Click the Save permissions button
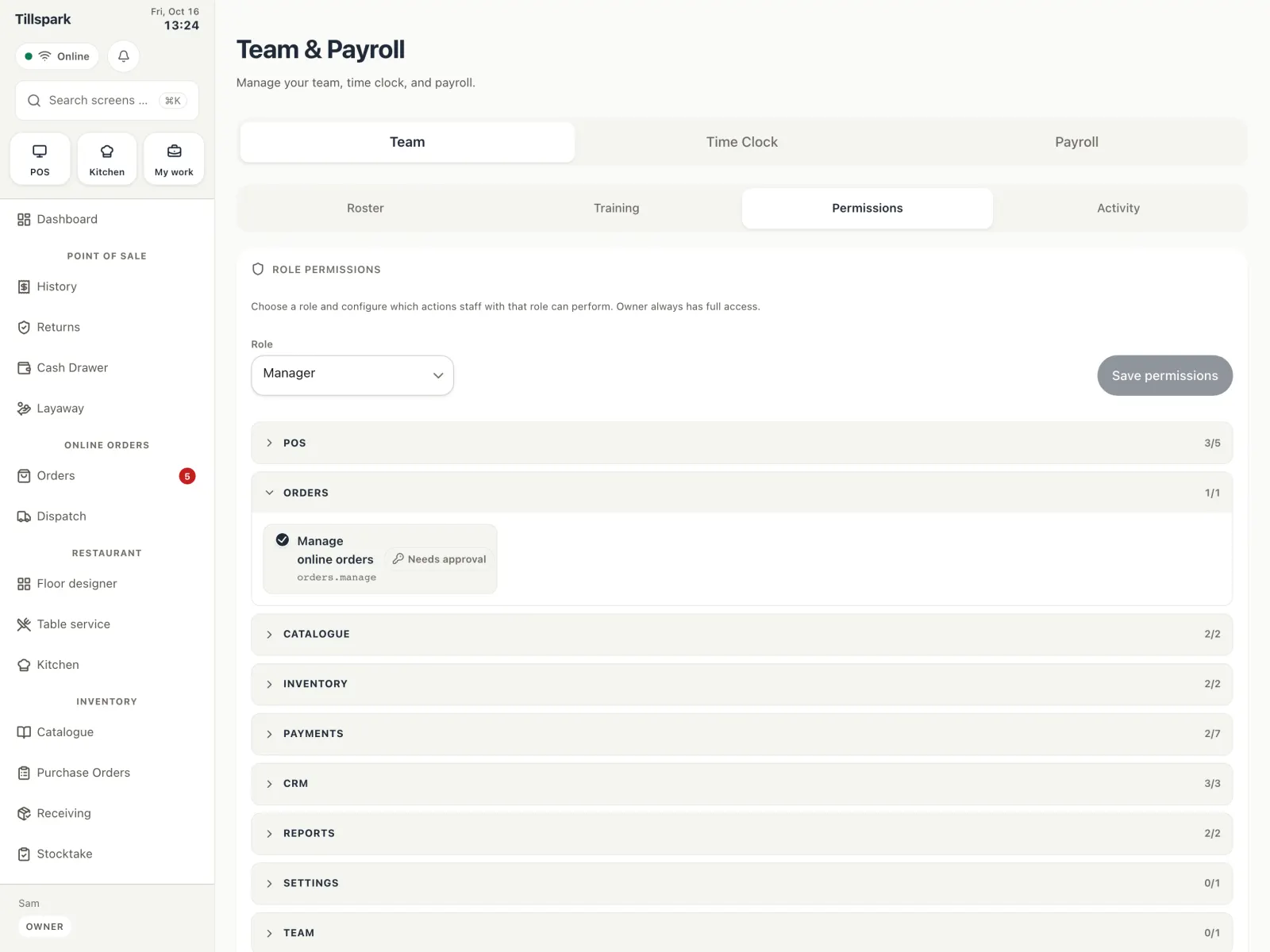This screenshot has width=1270, height=952. [x=1164, y=375]
